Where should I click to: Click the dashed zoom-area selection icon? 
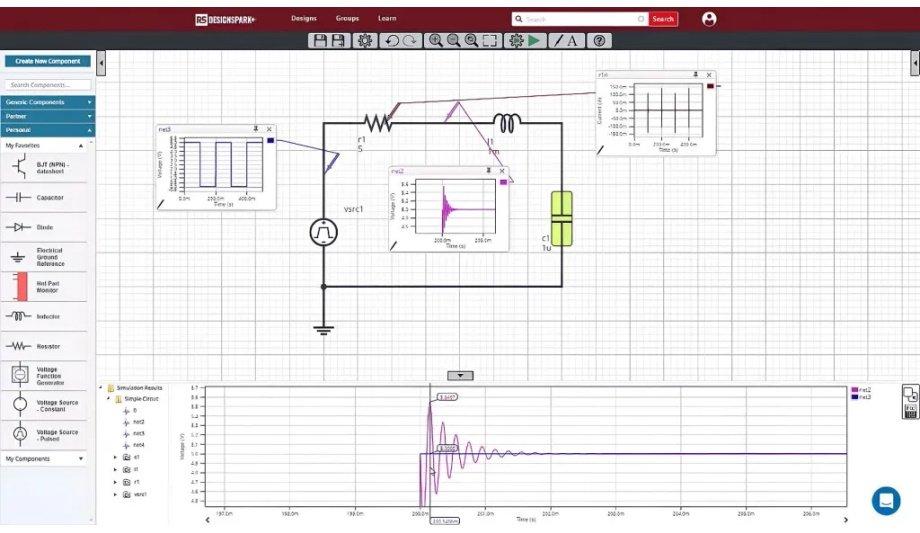point(490,41)
